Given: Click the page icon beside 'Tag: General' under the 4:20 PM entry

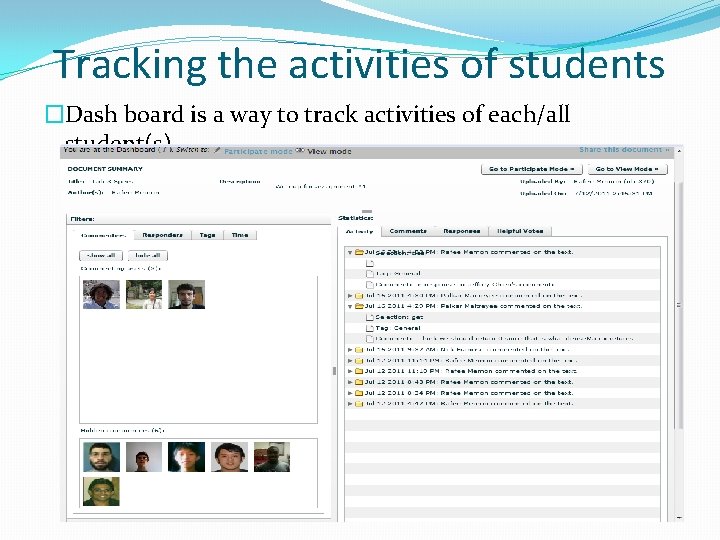Looking at the screenshot, I should click(x=370, y=328).
